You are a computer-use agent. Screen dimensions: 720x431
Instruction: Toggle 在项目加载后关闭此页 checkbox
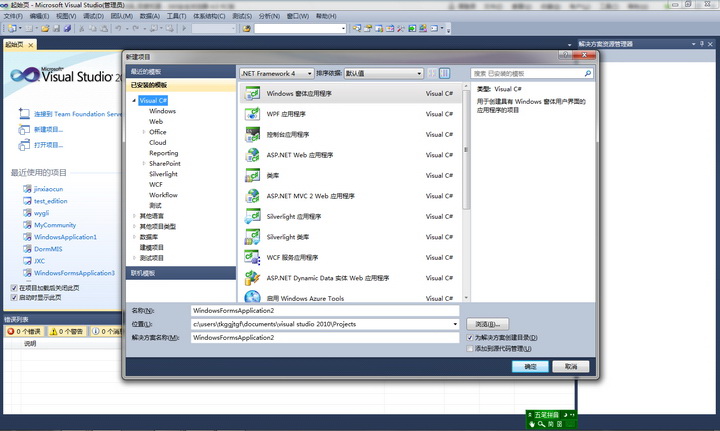pos(14,288)
